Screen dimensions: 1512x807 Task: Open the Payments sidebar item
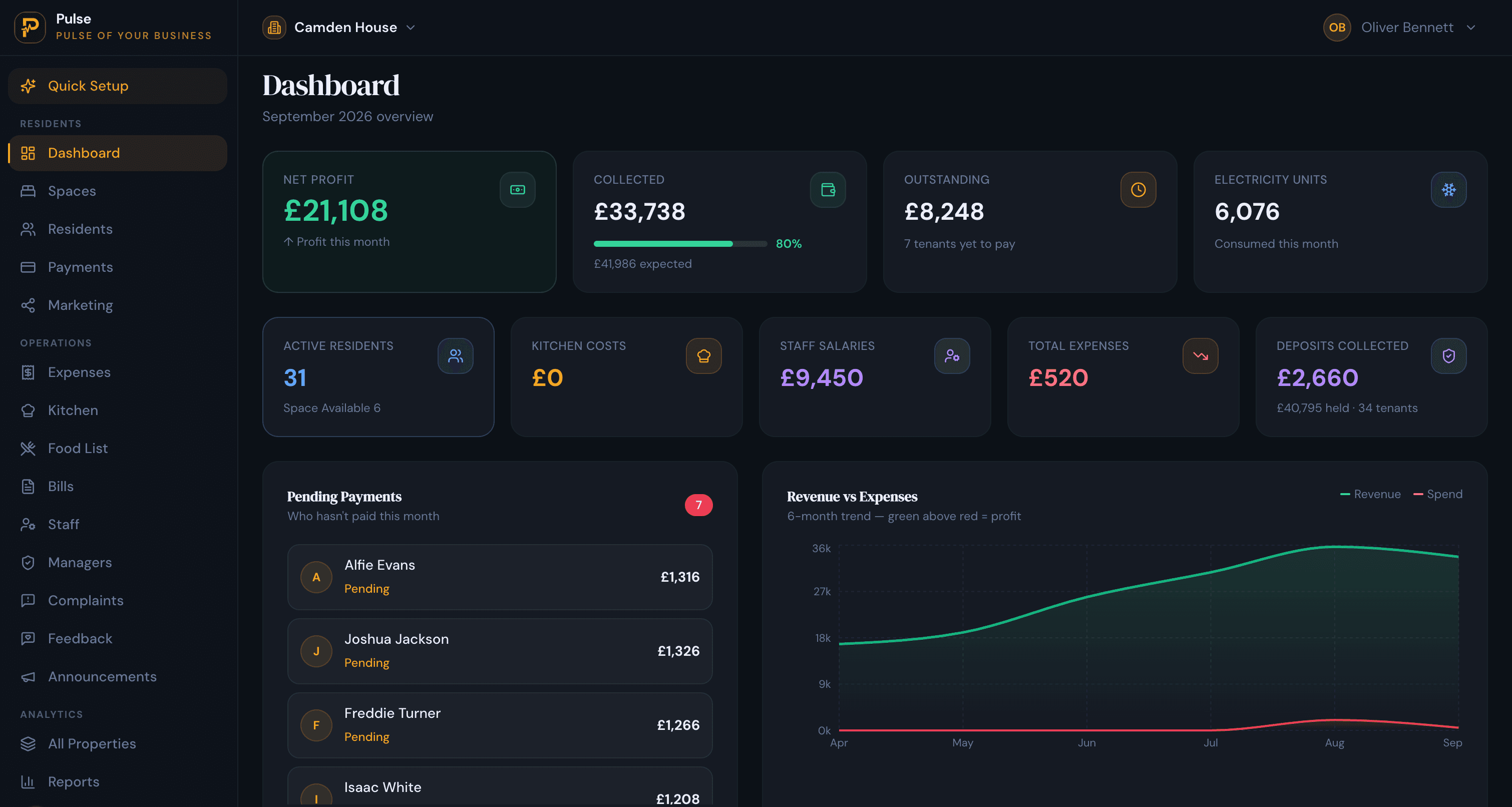[x=117, y=267]
